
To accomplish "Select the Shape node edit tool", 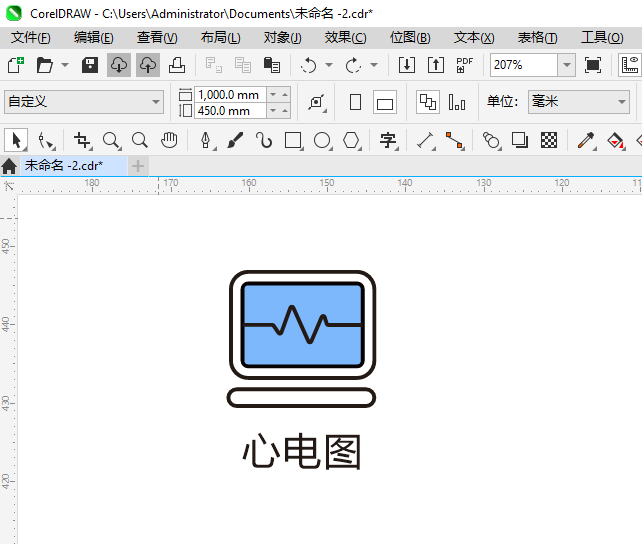I will pyautogui.click(x=46, y=140).
